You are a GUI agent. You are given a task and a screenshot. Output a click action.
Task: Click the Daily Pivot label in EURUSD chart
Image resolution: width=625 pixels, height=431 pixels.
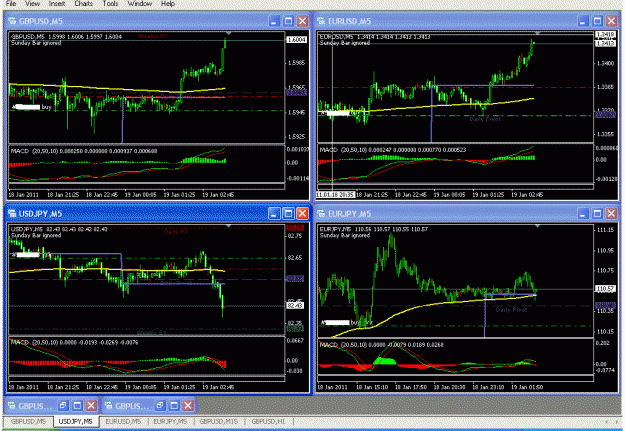coord(484,119)
